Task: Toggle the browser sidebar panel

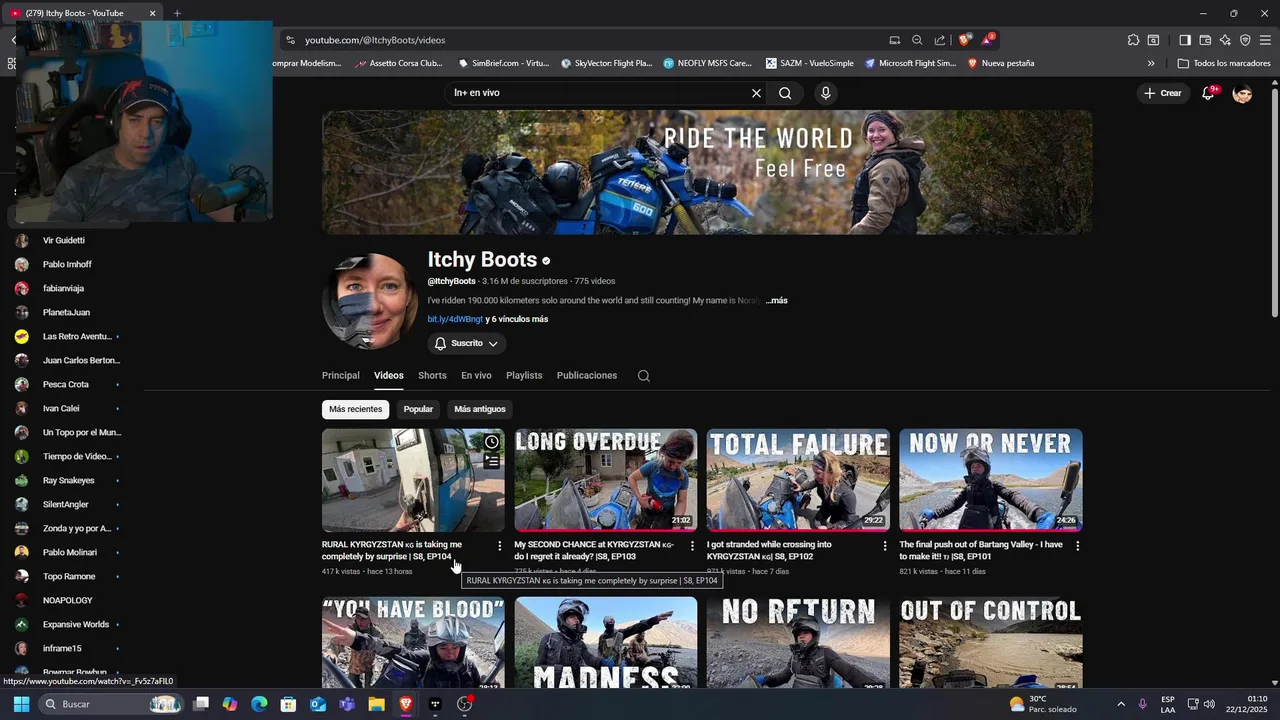Action: tap(1185, 40)
